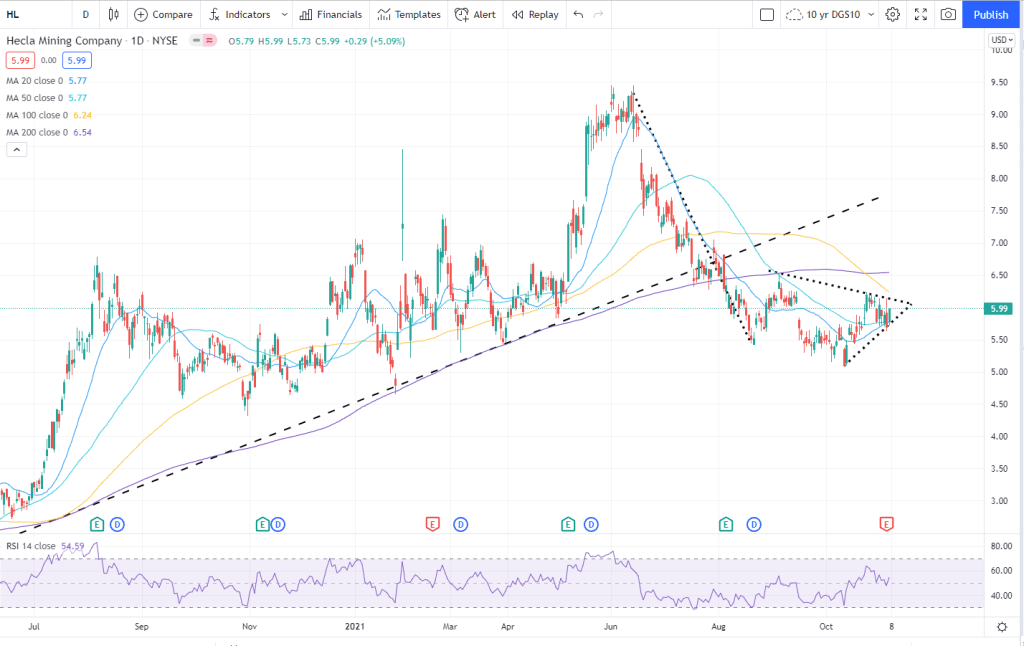Change the D timeframe interval
The width and height of the screenshot is (1024, 646).
coord(85,15)
